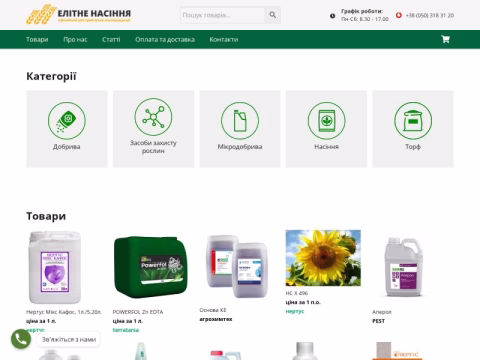This screenshot has width=480, height=360.
Task: Click the POWERFOL Zn EDTA product title
Action: (138, 312)
